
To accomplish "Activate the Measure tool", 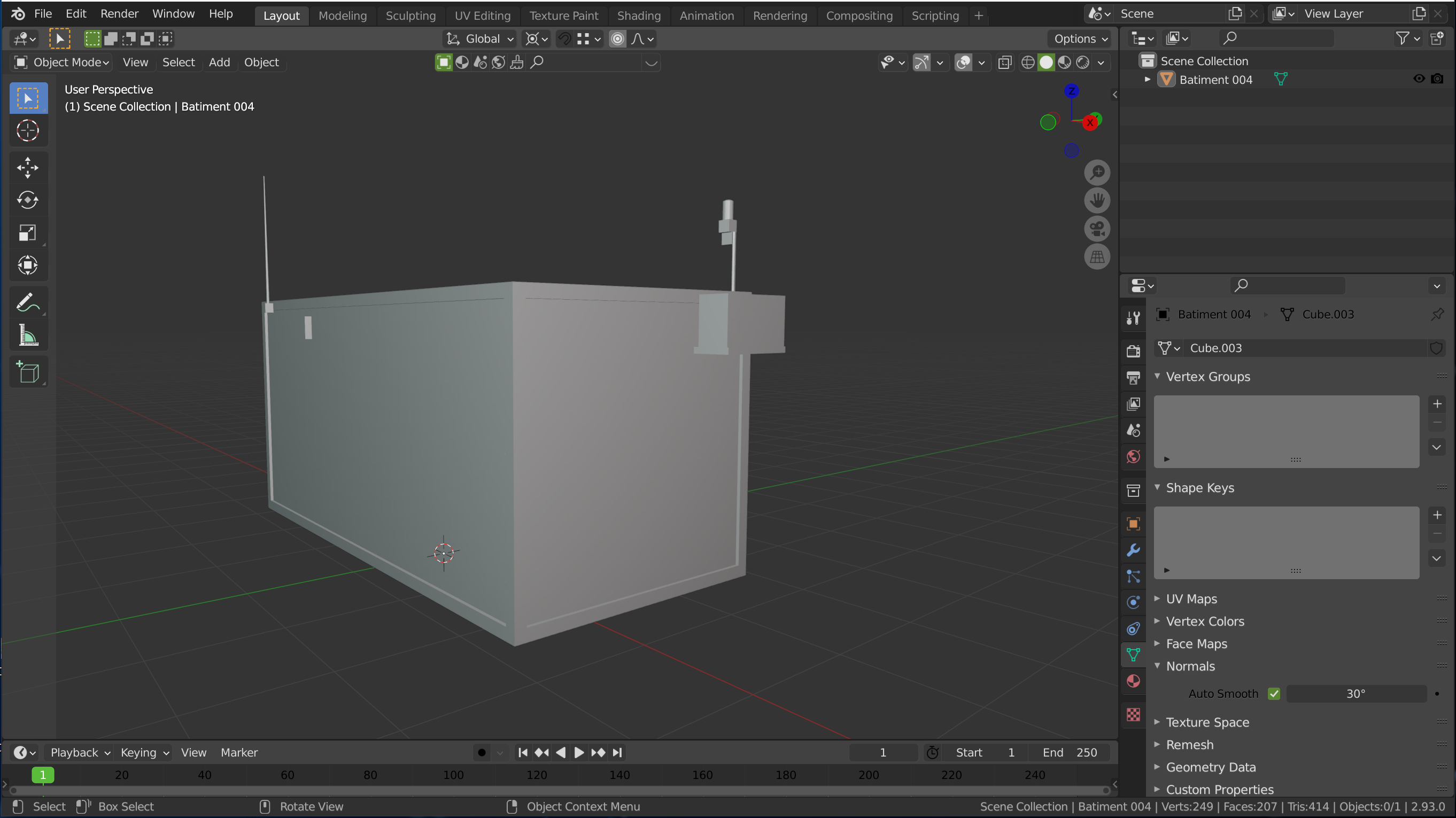I will tap(27, 336).
